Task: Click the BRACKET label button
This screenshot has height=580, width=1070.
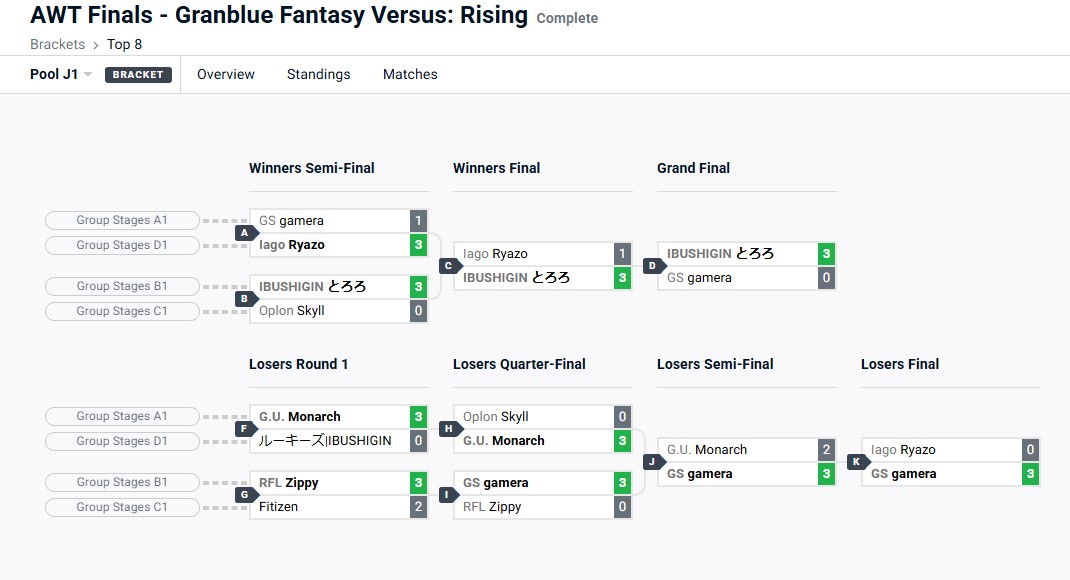Action: click(138, 75)
